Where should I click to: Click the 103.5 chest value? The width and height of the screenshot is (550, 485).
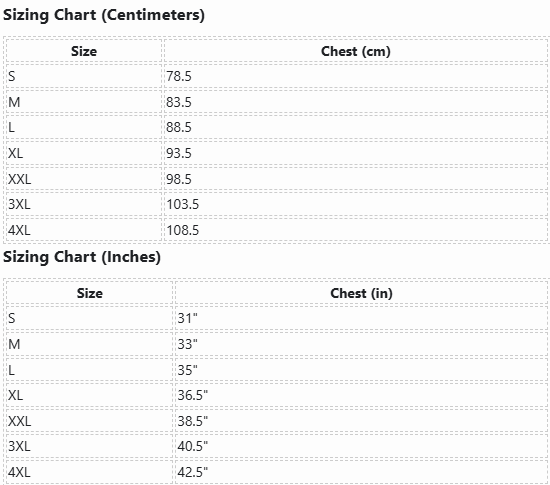pyautogui.click(x=356, y=204)
